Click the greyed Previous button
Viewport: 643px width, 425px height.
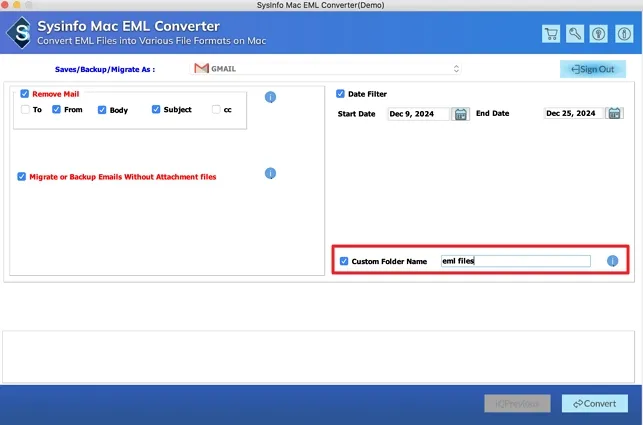(x=517, y=404)
